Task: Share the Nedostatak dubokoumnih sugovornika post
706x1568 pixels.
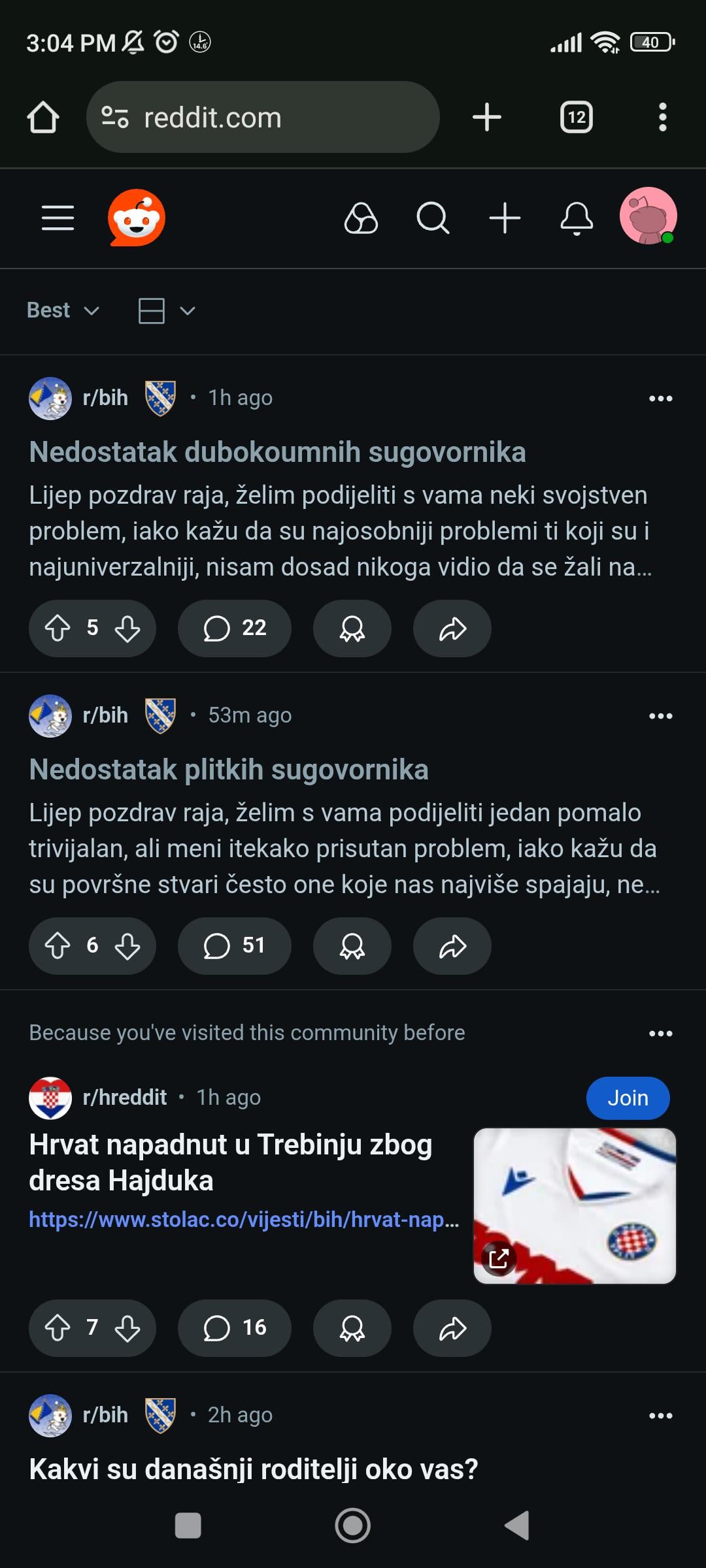Action: pos(452,629)
